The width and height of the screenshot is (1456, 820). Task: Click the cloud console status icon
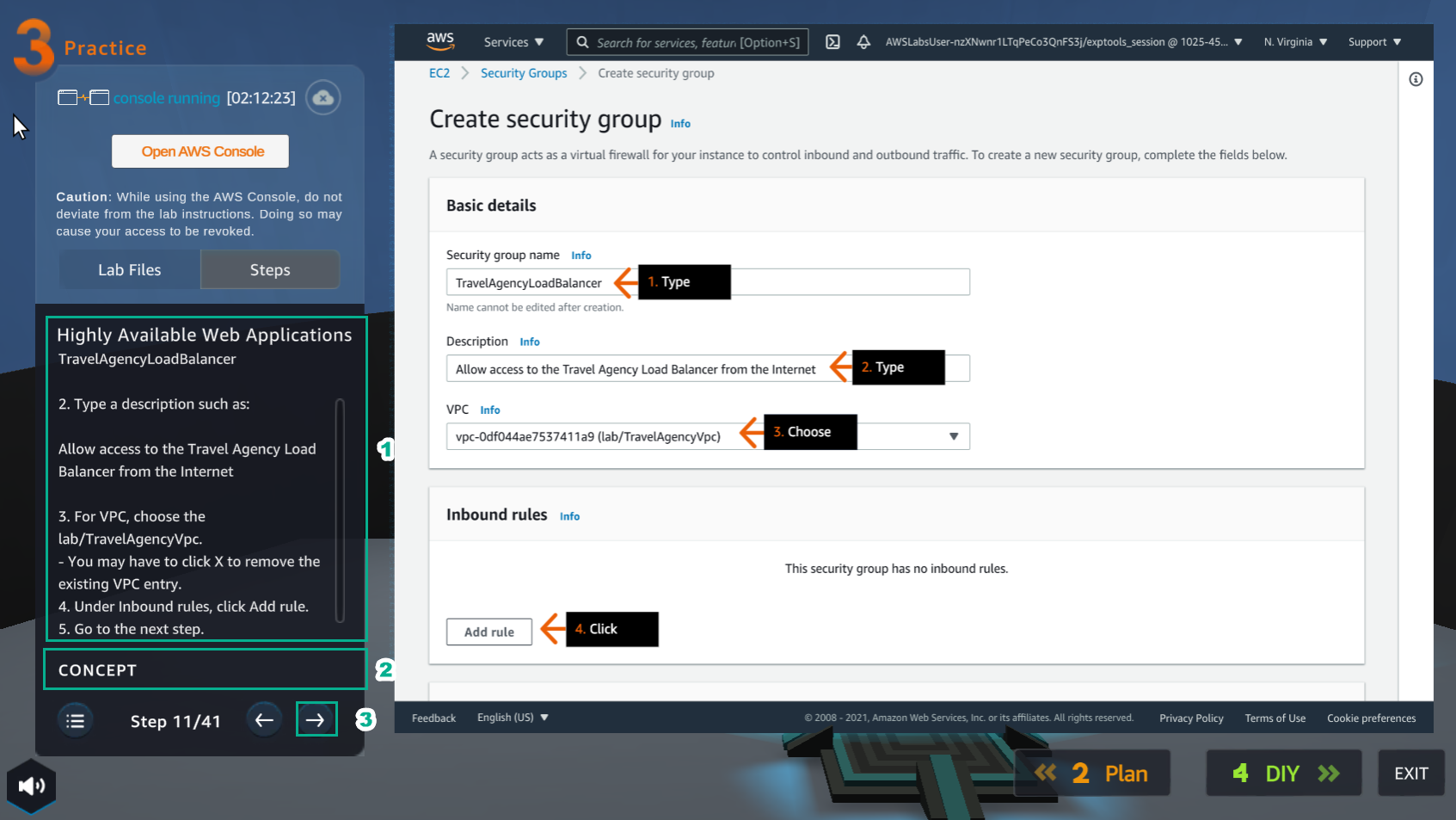tap(323, 97)
